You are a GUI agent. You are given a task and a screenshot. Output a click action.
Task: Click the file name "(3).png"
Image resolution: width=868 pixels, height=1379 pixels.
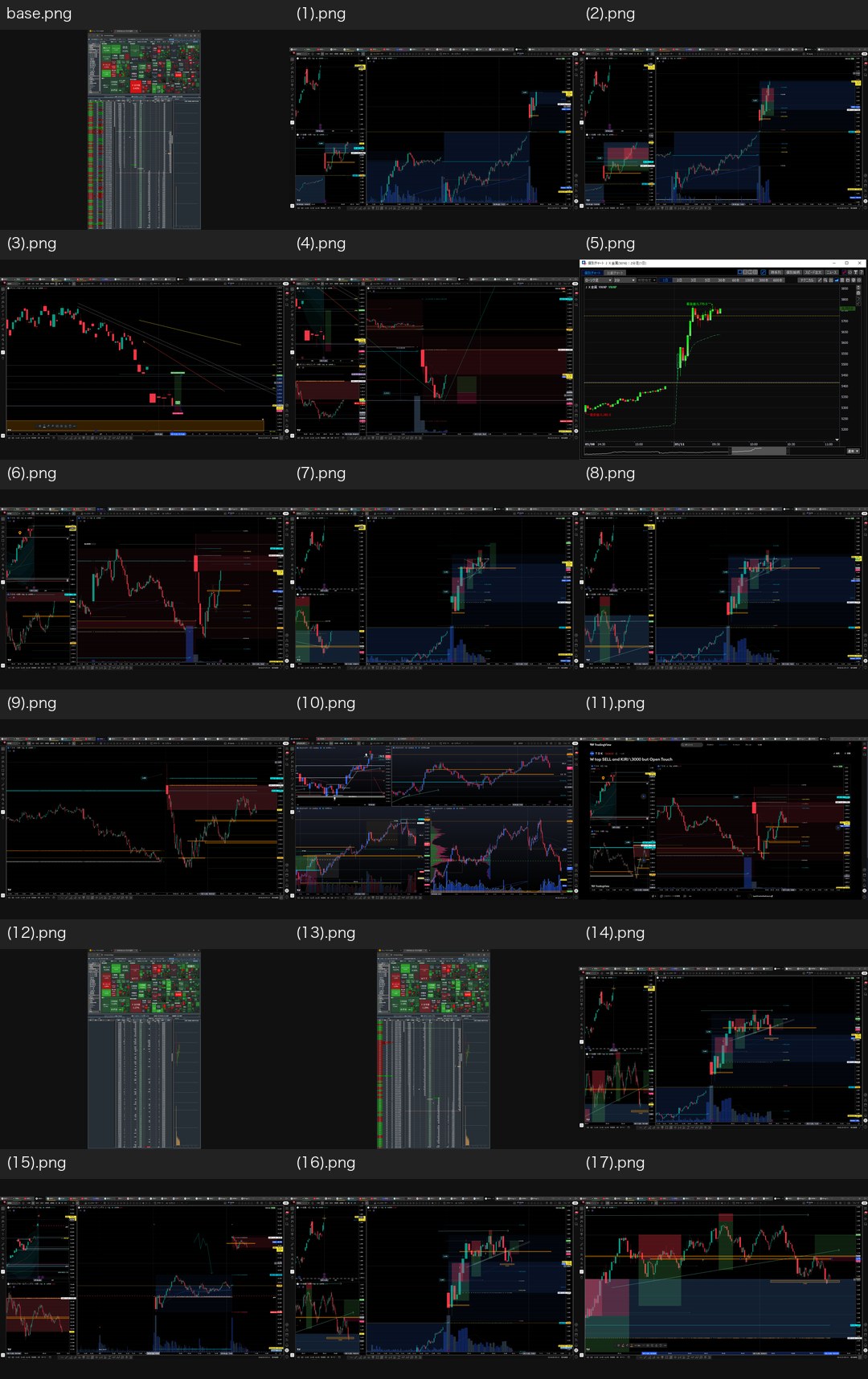pyautogui.click(x=31, y=243)
